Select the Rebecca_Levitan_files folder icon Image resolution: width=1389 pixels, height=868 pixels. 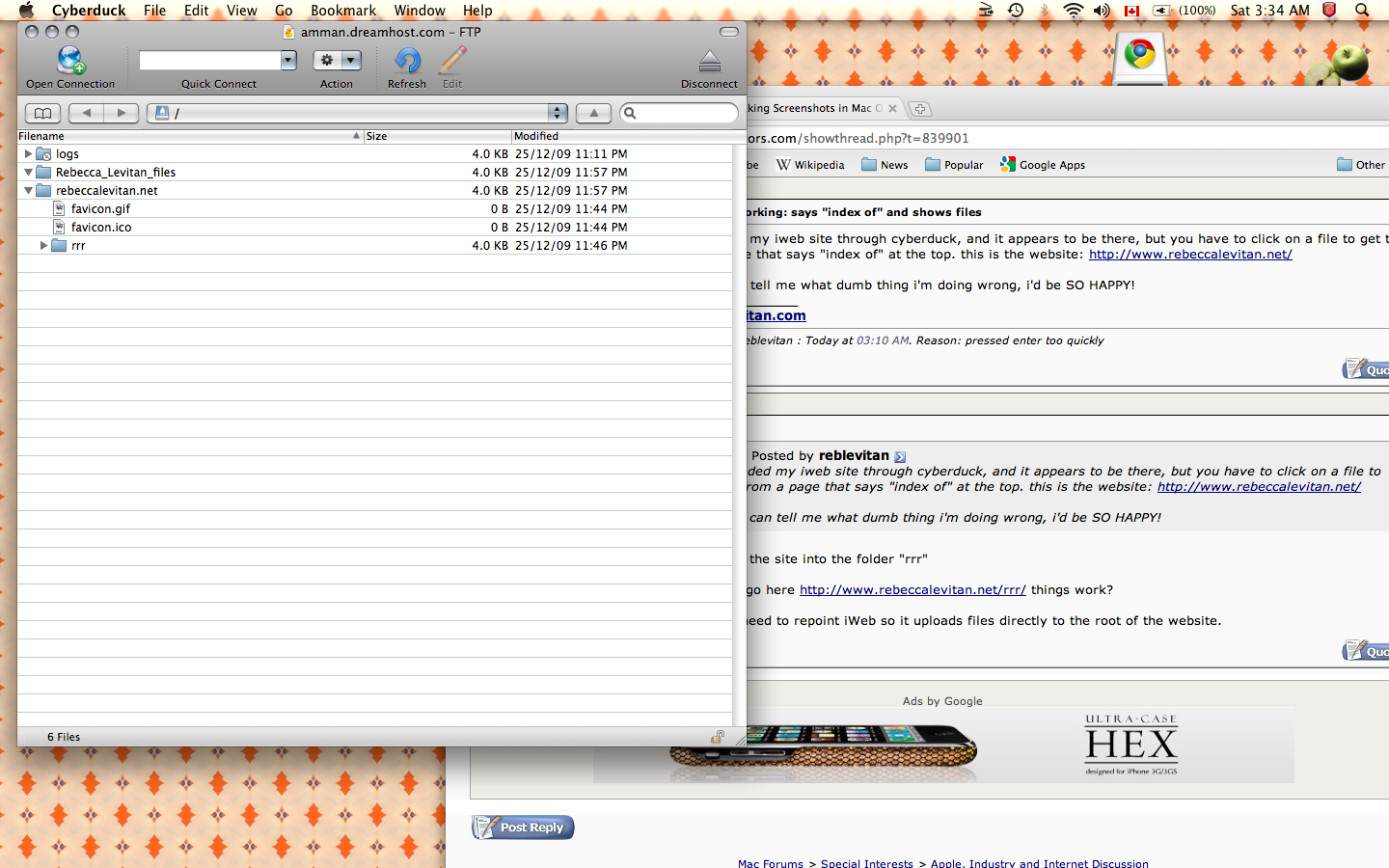pyautogui.click(x=43, y=173)
